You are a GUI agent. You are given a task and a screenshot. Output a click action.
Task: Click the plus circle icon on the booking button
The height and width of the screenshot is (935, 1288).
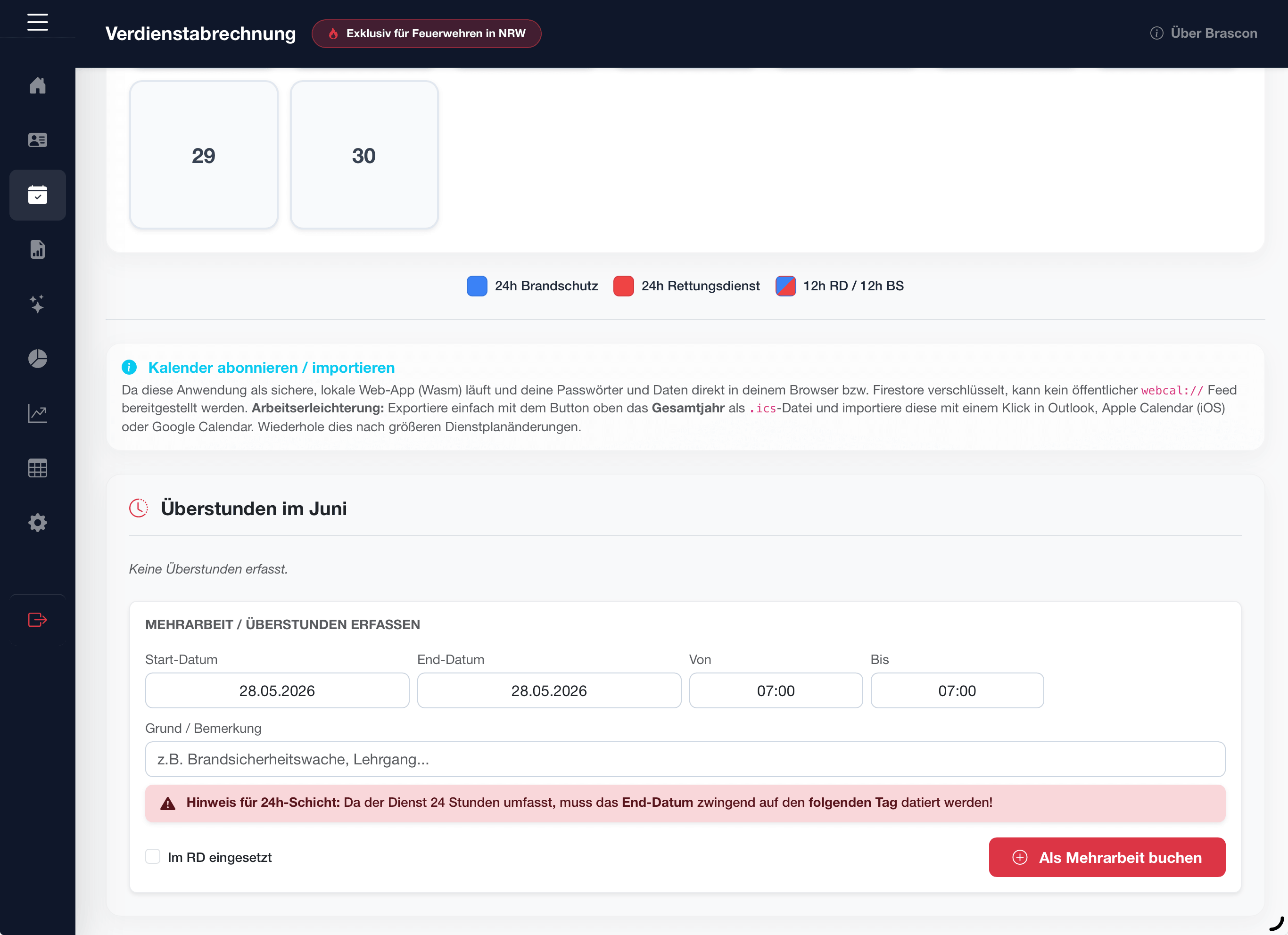coord(1020,857)
